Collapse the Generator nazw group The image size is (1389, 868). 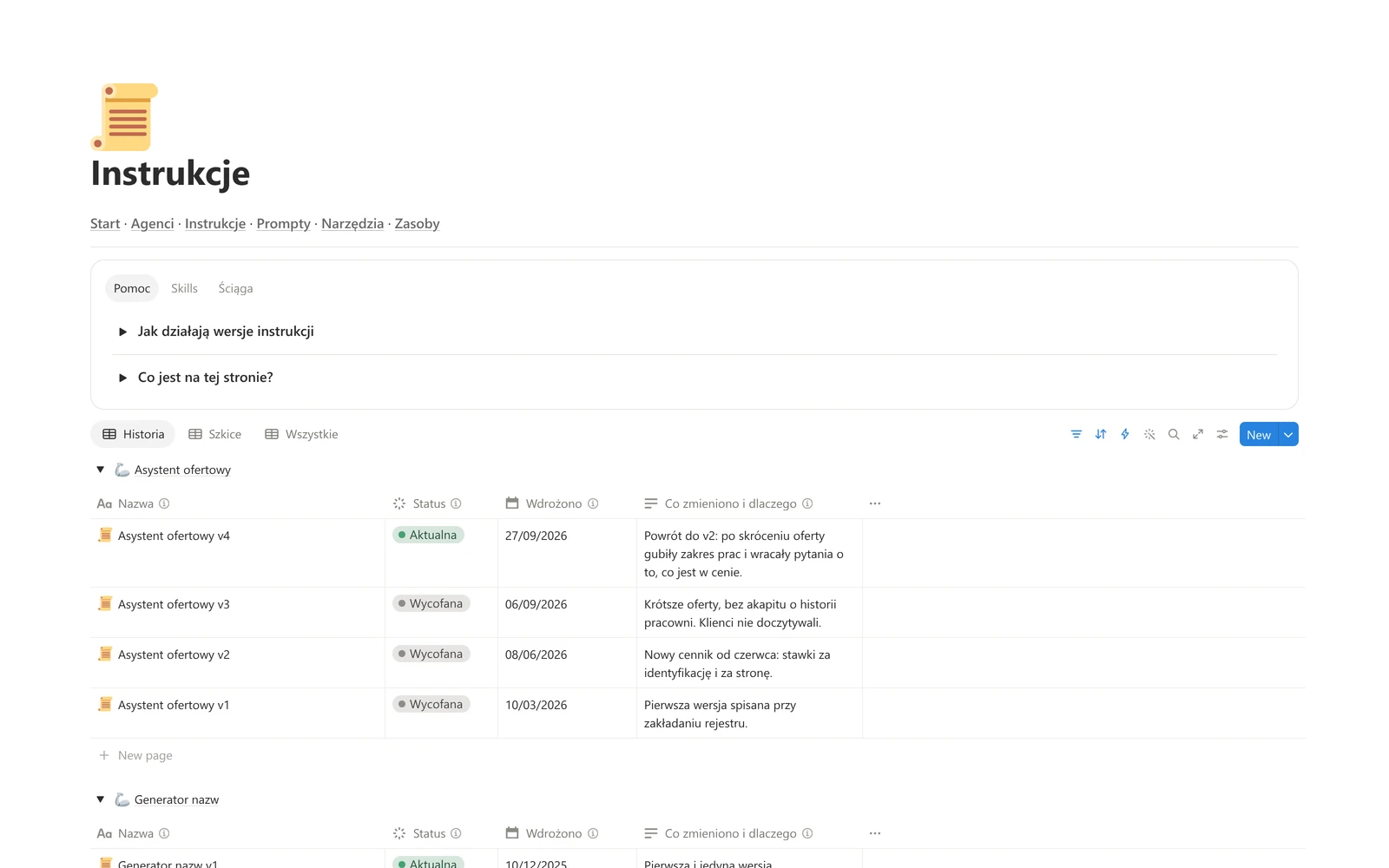point(101,799)
